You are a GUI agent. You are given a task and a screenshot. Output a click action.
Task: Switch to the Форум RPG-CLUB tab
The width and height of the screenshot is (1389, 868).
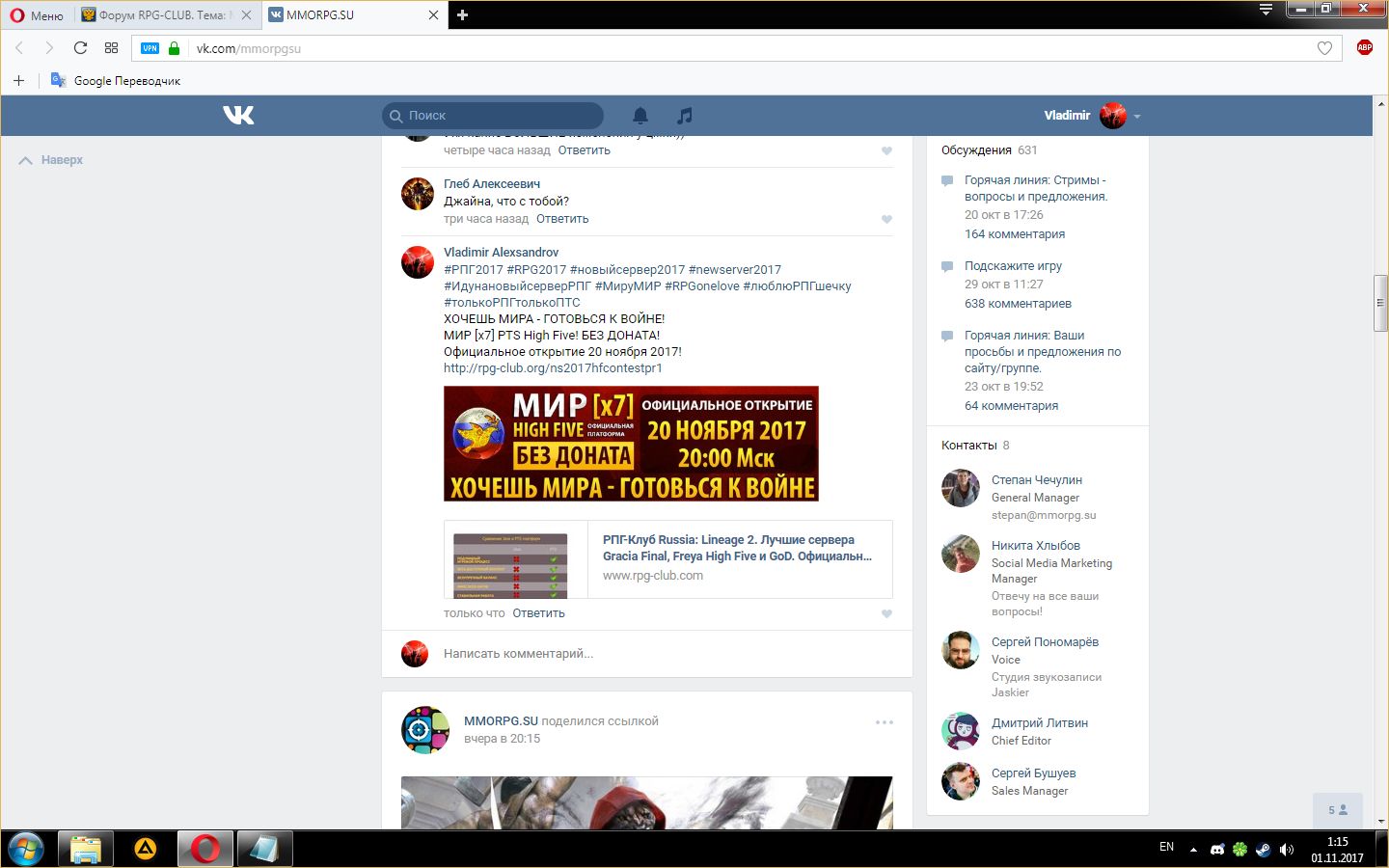click(x=162, y=15)
